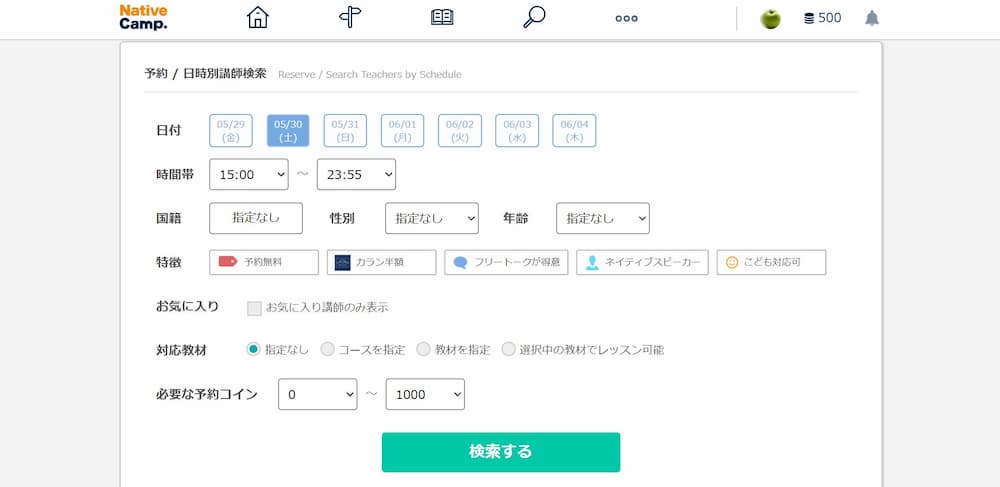Select date 06/03 (水)
This screenshot has height=487, width=1000.
pos(517,131)
